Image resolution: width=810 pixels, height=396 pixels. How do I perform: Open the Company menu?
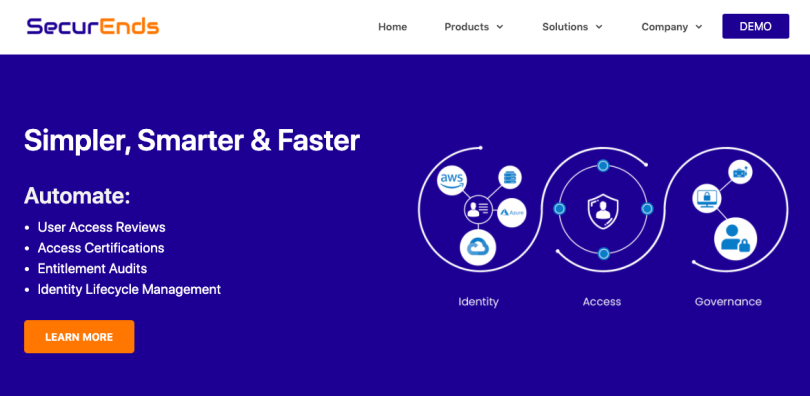(x=665, y=27)
